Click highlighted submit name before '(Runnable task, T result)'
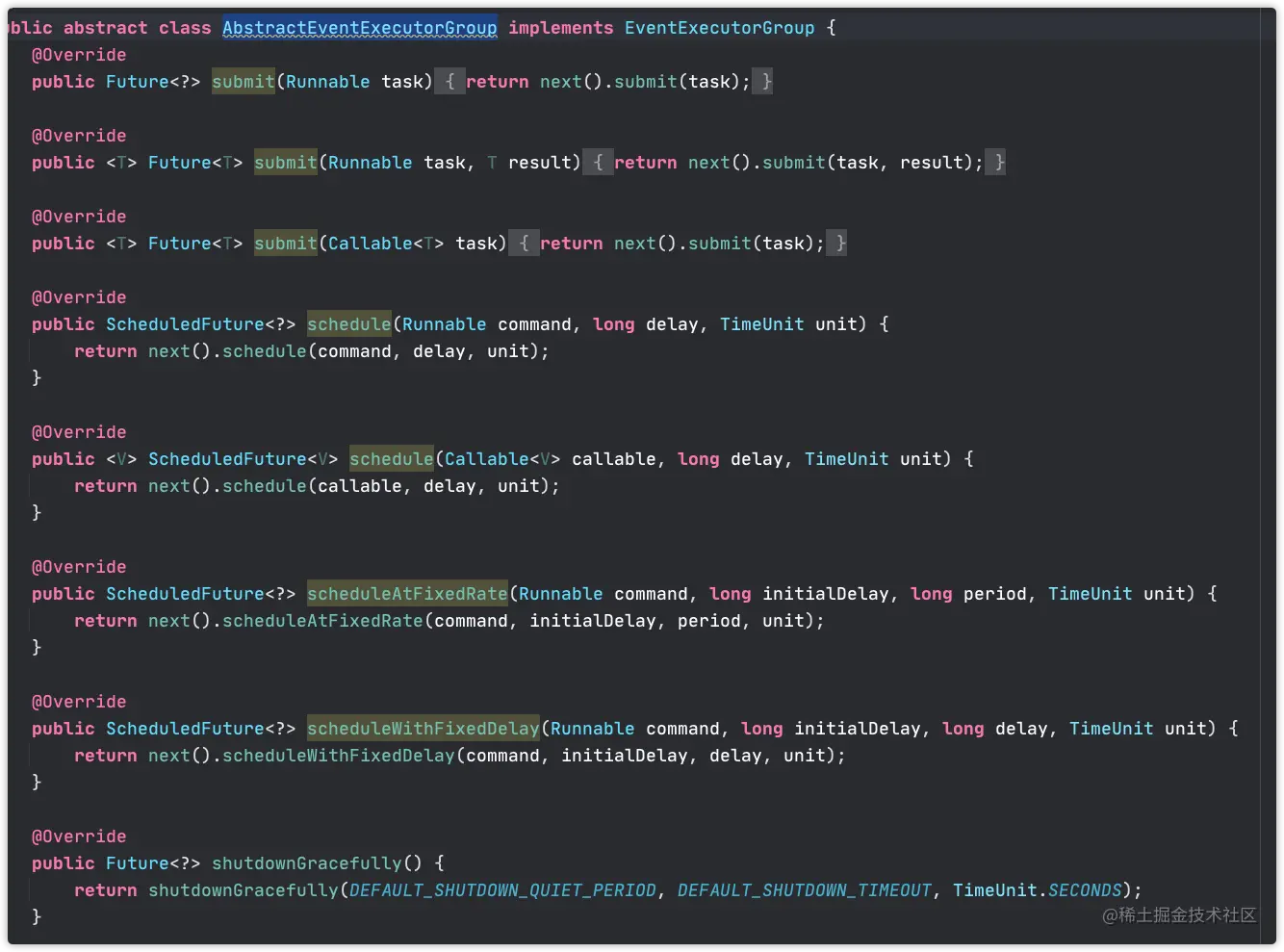Screen dimensions: 1284x952 (286, 163)
